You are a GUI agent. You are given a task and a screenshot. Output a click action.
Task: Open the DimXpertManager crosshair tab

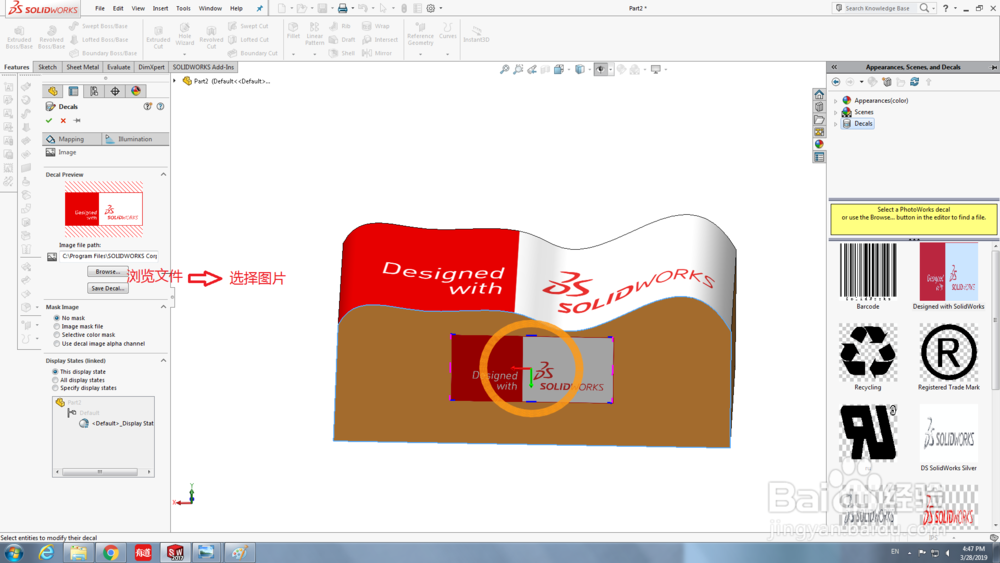tap(115, 91)
